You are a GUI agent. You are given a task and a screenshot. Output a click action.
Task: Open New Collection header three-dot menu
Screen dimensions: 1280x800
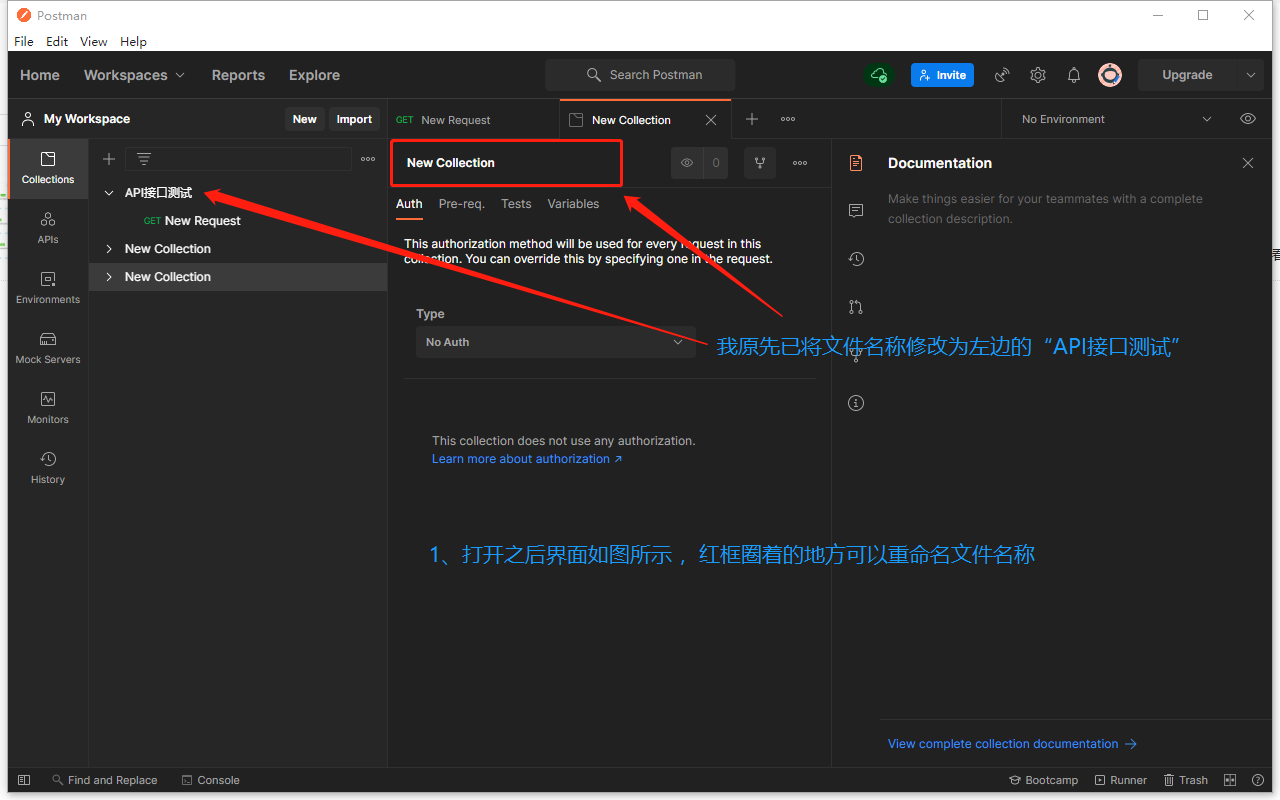[800, 163]
